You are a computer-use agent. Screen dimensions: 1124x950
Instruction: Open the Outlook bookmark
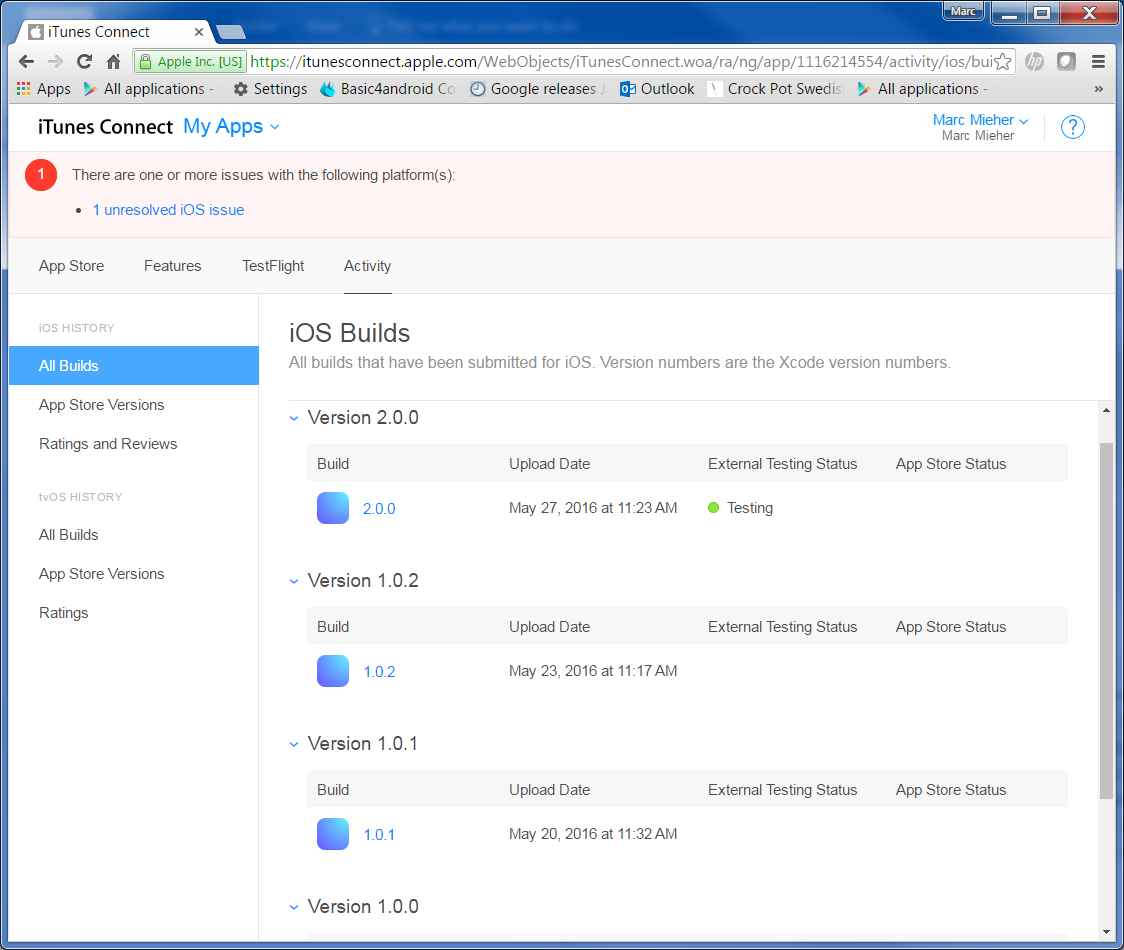point(657,89)
